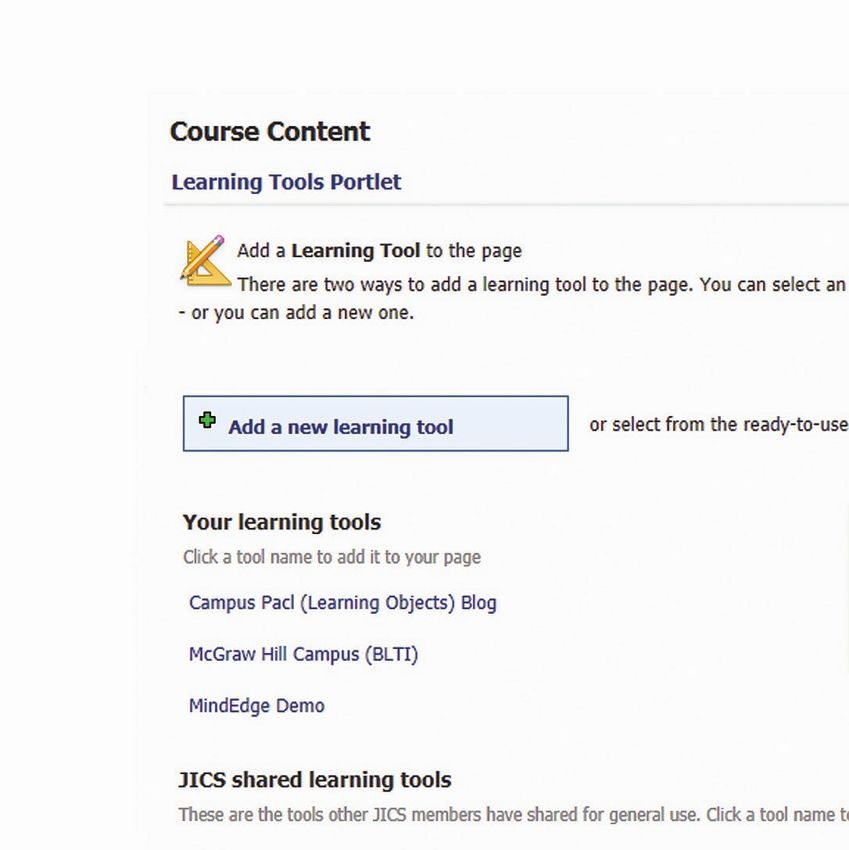Select the McGraw Hill Campus (BLTI) tool

coord(303,654)
